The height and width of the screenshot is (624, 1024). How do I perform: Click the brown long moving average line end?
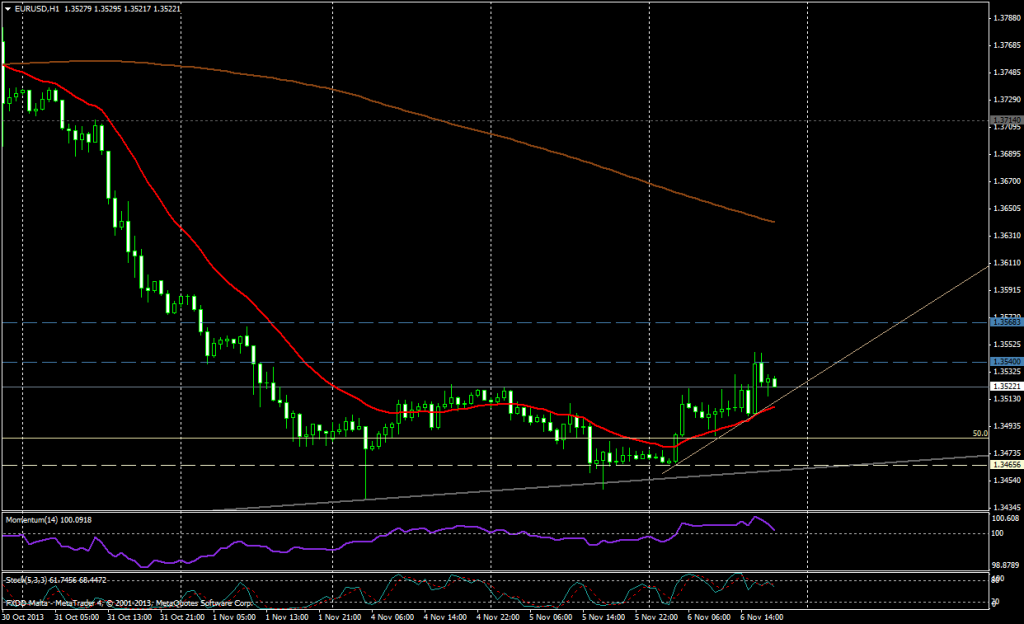pyautogui.click(x=773, y=221)
